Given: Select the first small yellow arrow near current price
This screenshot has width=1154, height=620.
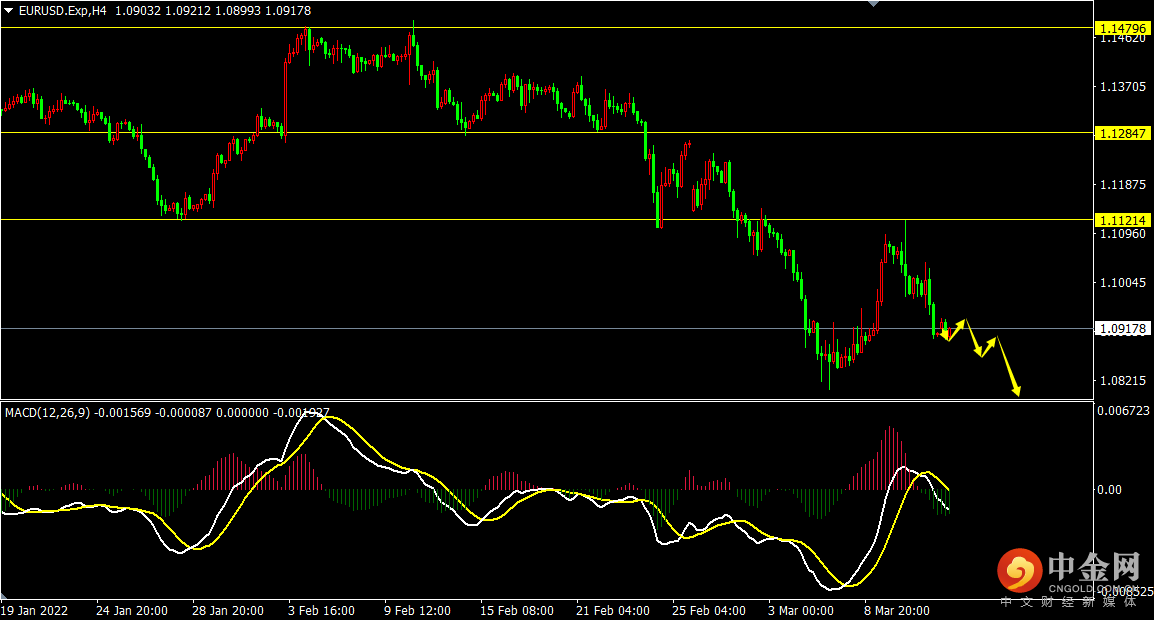Looking at the screenshot, I should 944,334.
